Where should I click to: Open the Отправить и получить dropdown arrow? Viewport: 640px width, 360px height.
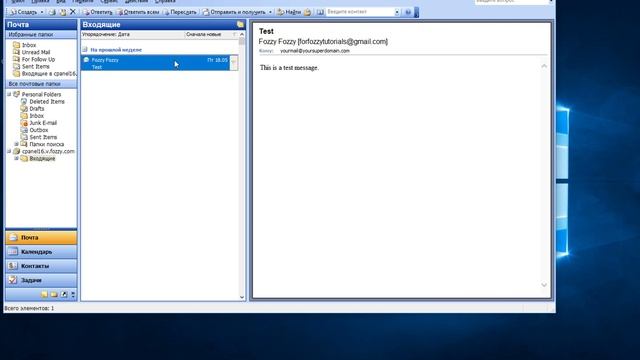[x=270, y=12]
